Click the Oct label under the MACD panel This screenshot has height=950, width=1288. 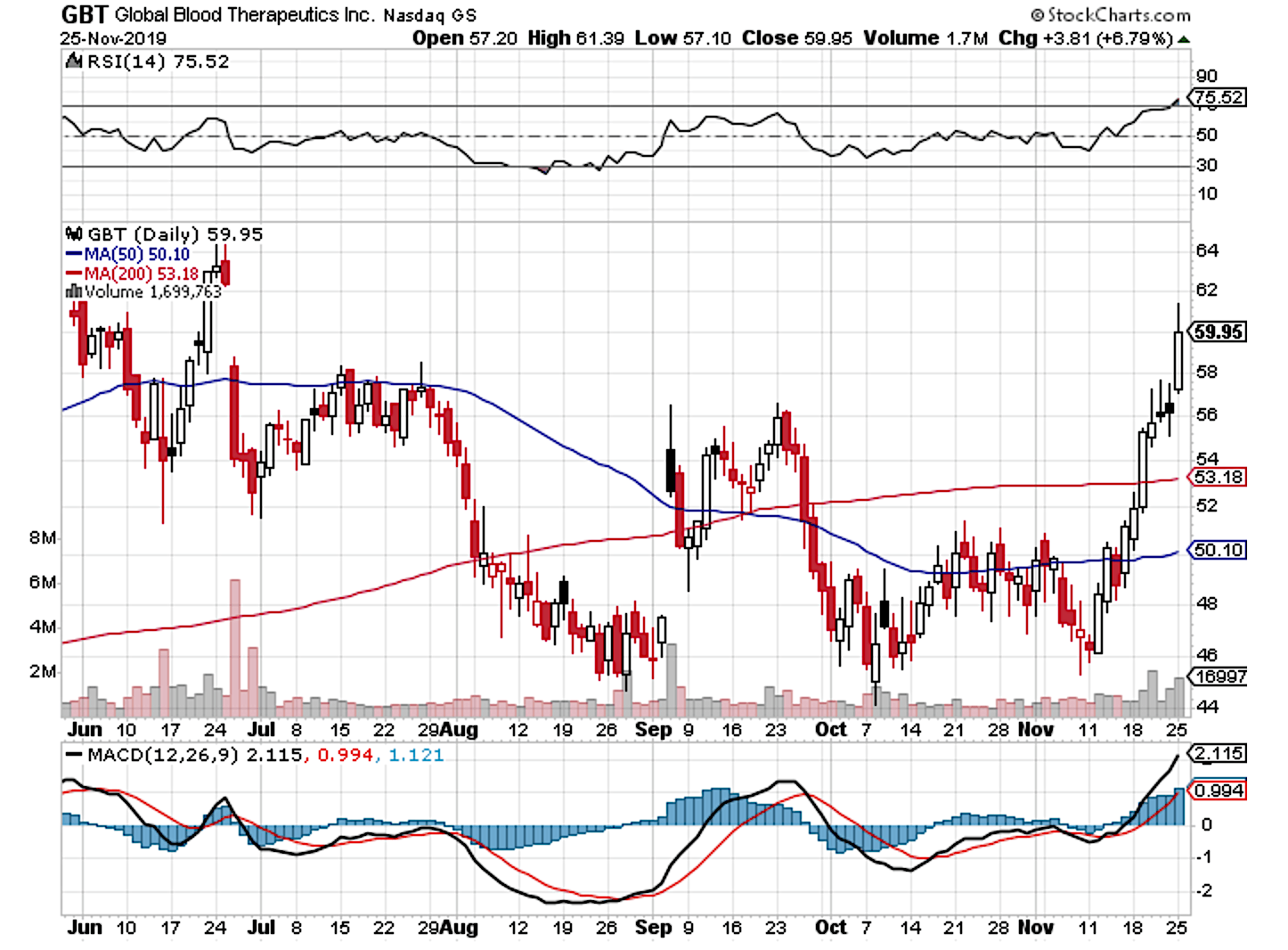(831, 927)
